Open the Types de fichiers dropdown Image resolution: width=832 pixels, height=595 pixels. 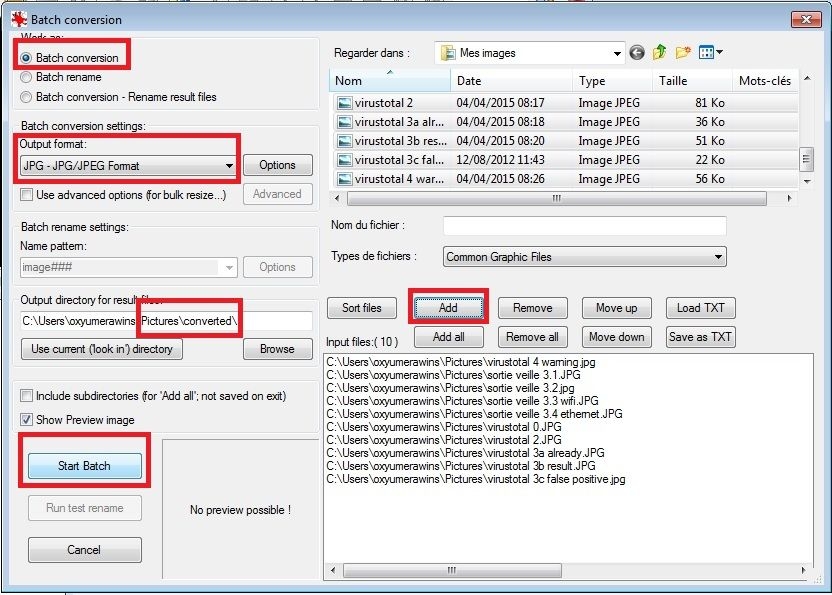(x=718, y=257)
